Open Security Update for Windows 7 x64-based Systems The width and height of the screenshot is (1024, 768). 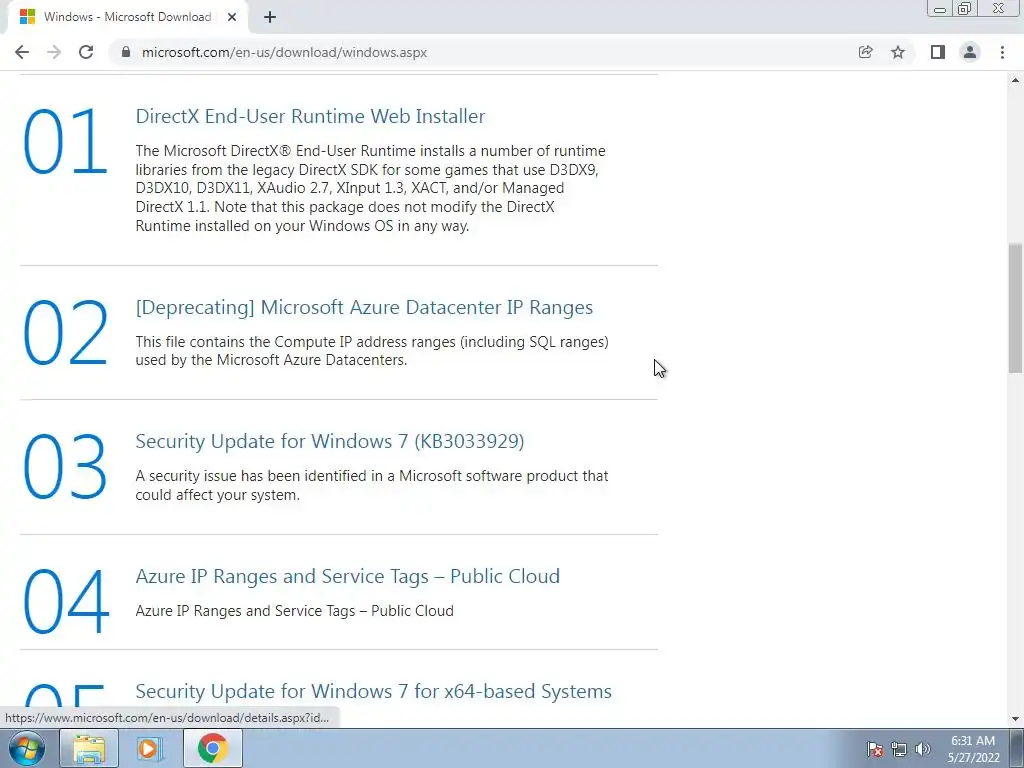tap(374, 691)
